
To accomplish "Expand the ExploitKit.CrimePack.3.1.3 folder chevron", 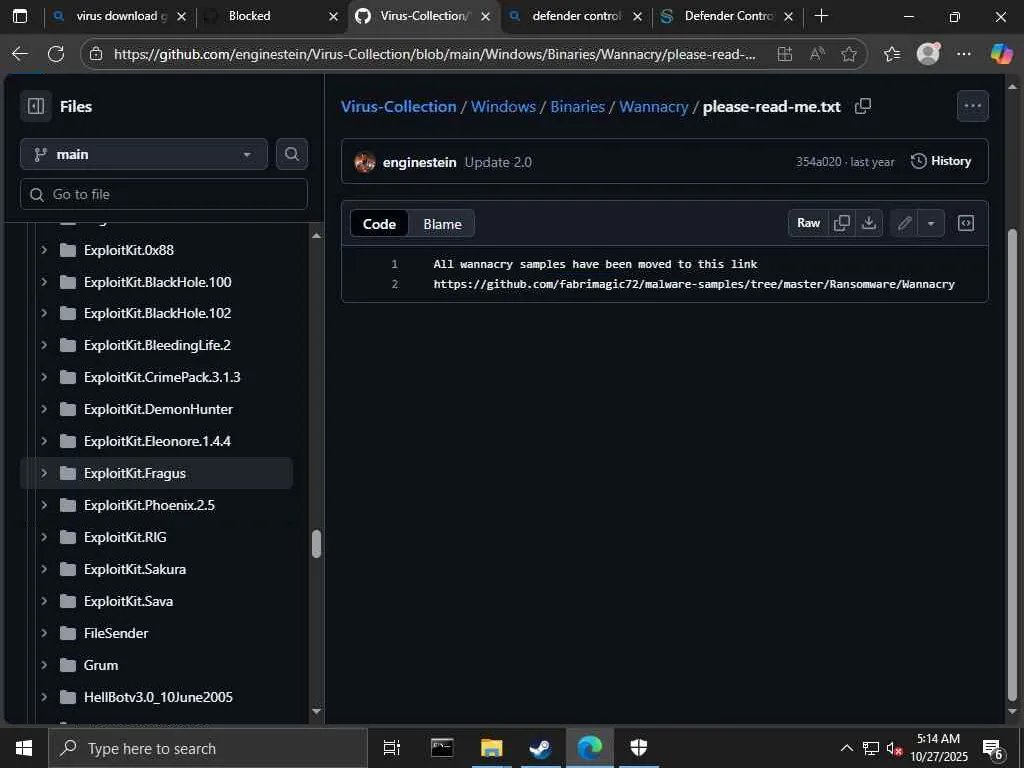I will click(x=44, y=377).
